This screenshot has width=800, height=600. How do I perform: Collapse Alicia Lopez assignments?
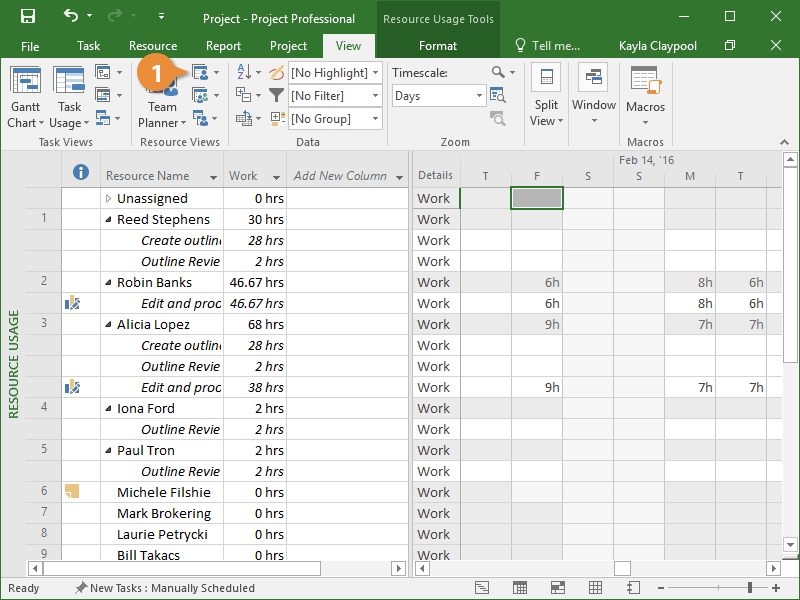[x=109, y=325]
